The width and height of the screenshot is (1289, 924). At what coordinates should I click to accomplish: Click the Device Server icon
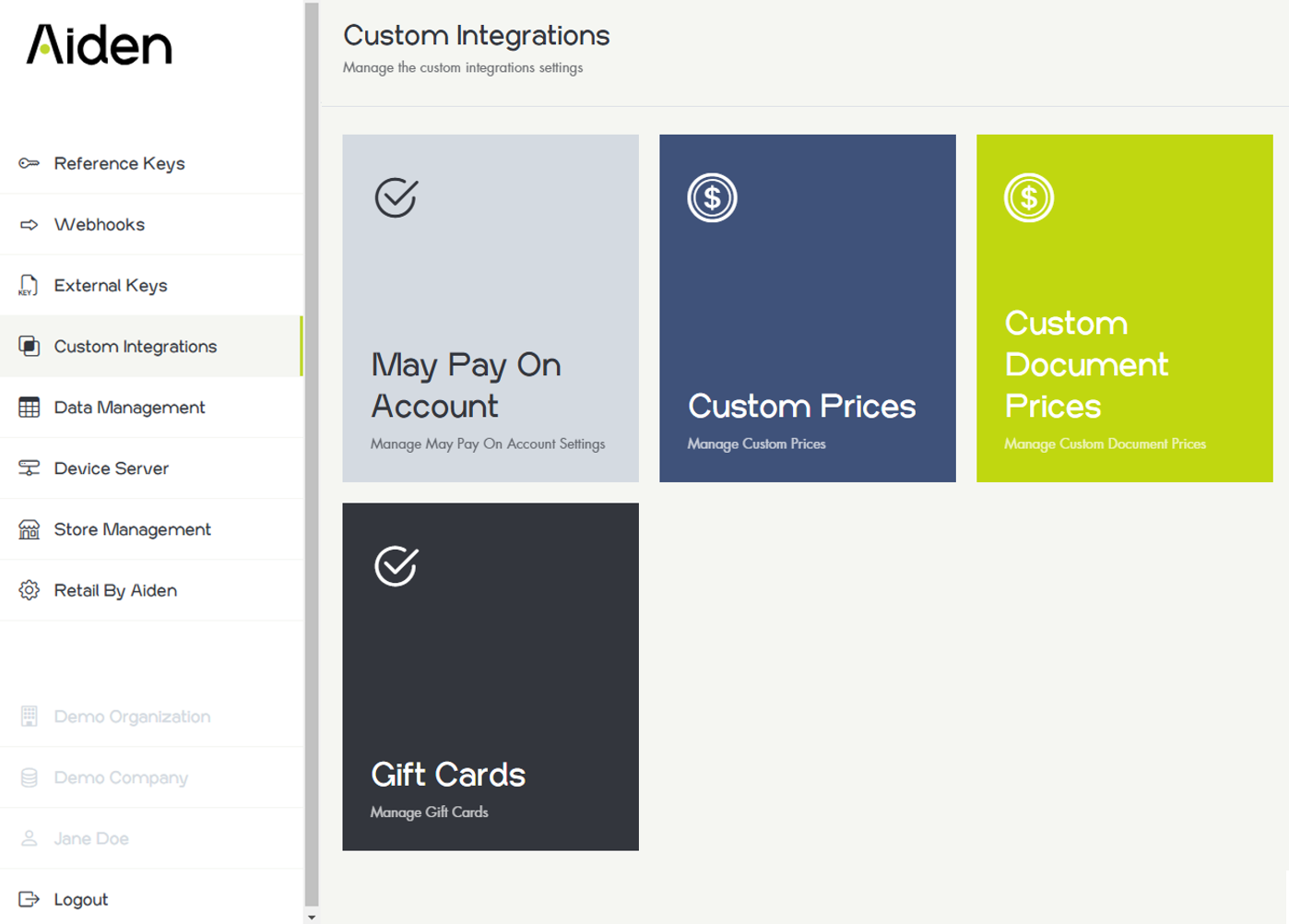coord(30,468)
